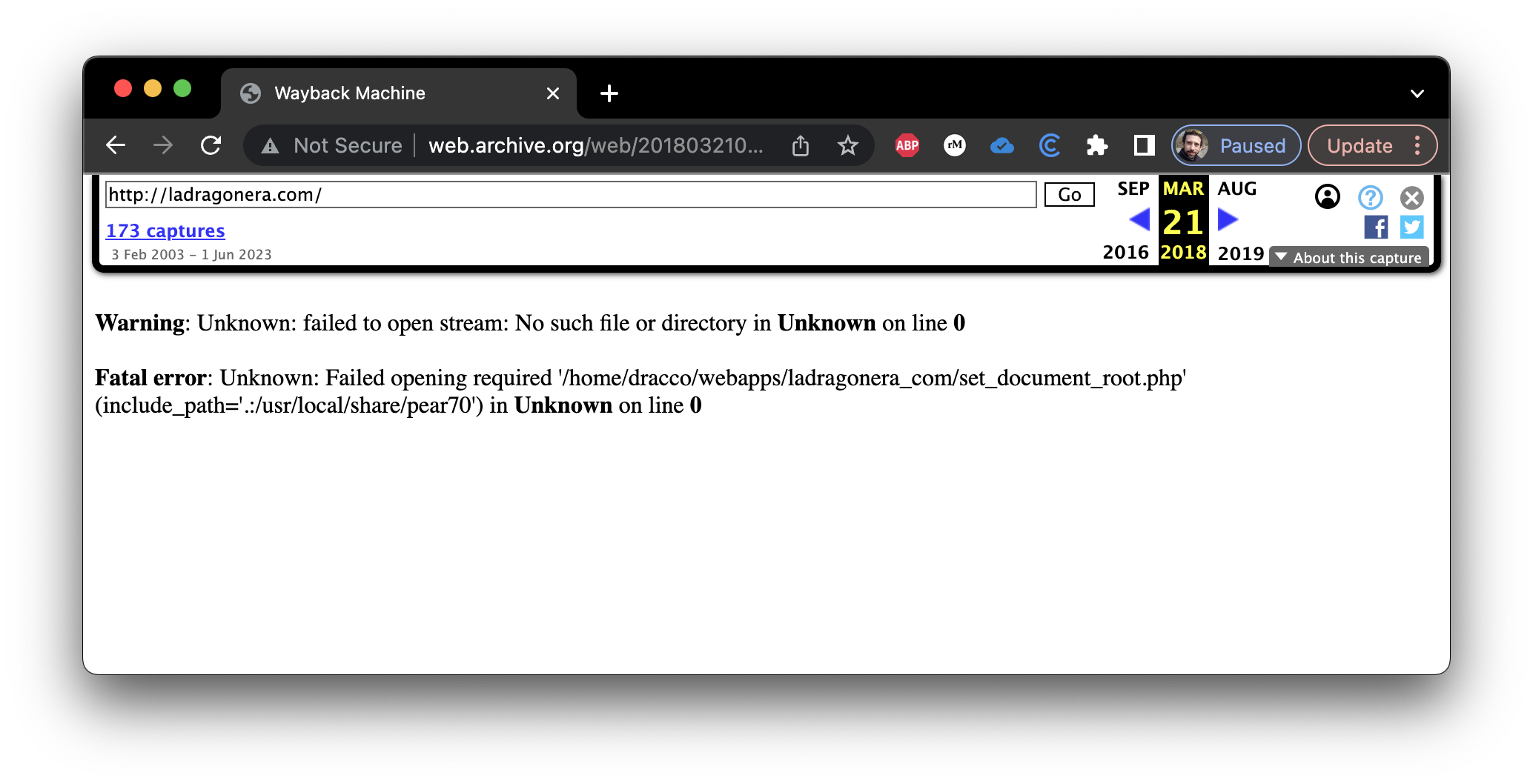
Task: Open the Wayback user account icon
Action: click(1327, 197)
